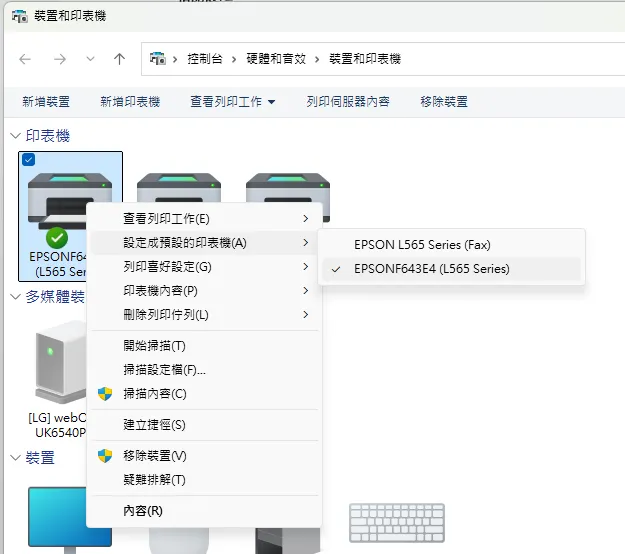Choose EPSON L565 Series (Fax) as default

(x=451, y=245)
